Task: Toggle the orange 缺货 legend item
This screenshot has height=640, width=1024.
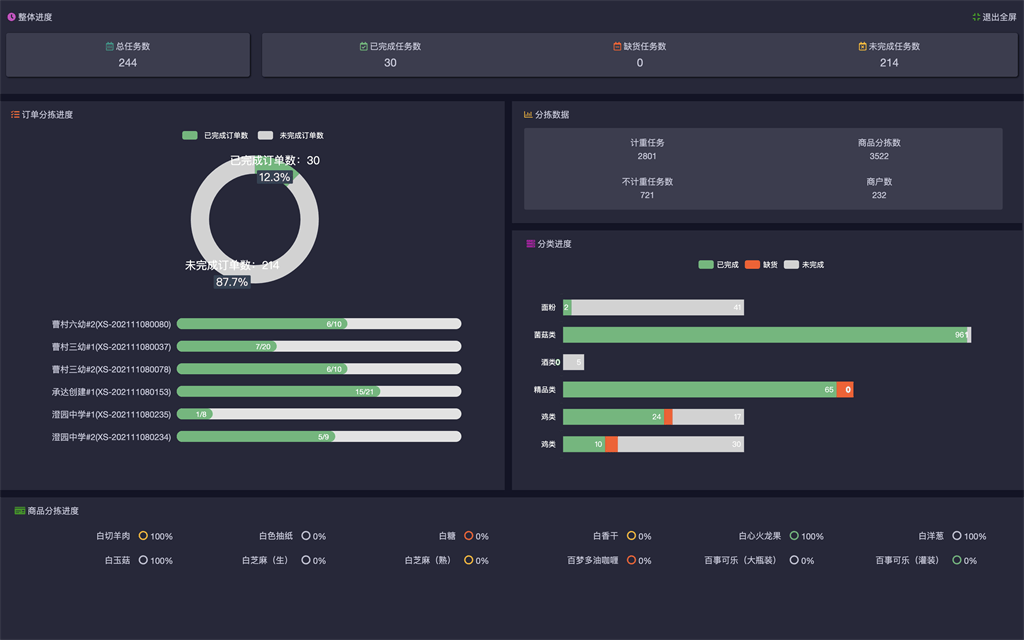Action: 752,265
